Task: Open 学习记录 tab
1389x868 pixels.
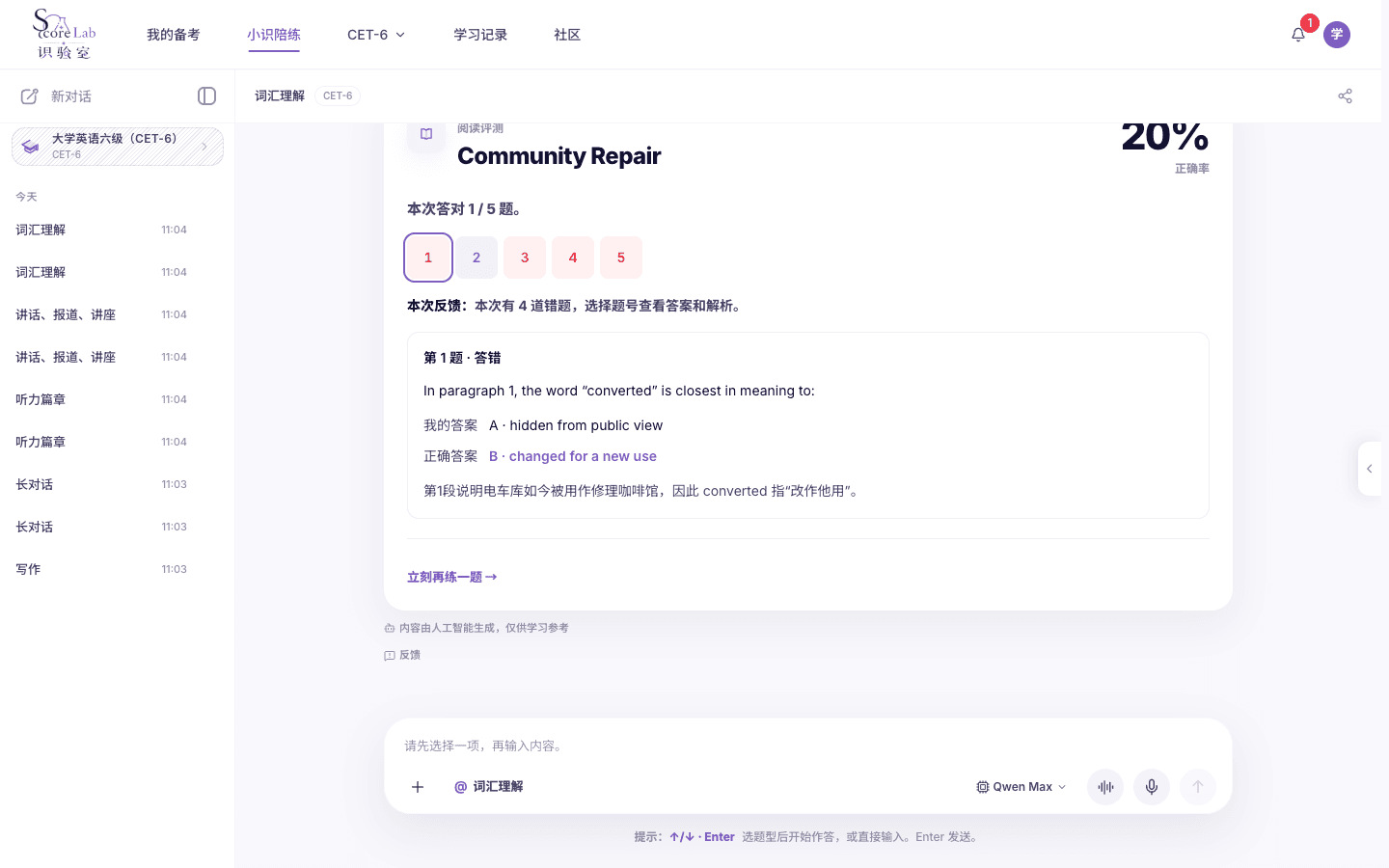Action: [x=480, y=35]
